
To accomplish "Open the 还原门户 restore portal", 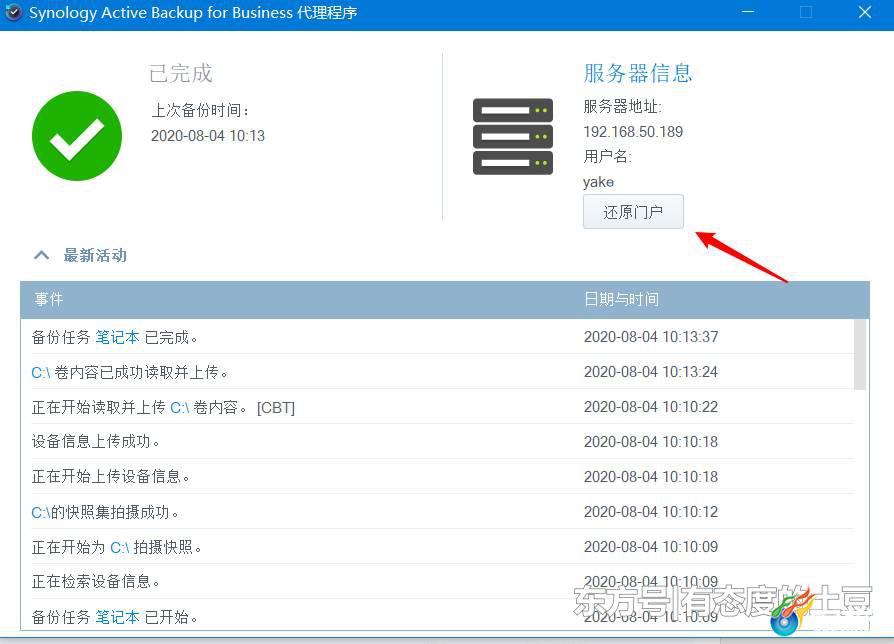I will (633, 212).
